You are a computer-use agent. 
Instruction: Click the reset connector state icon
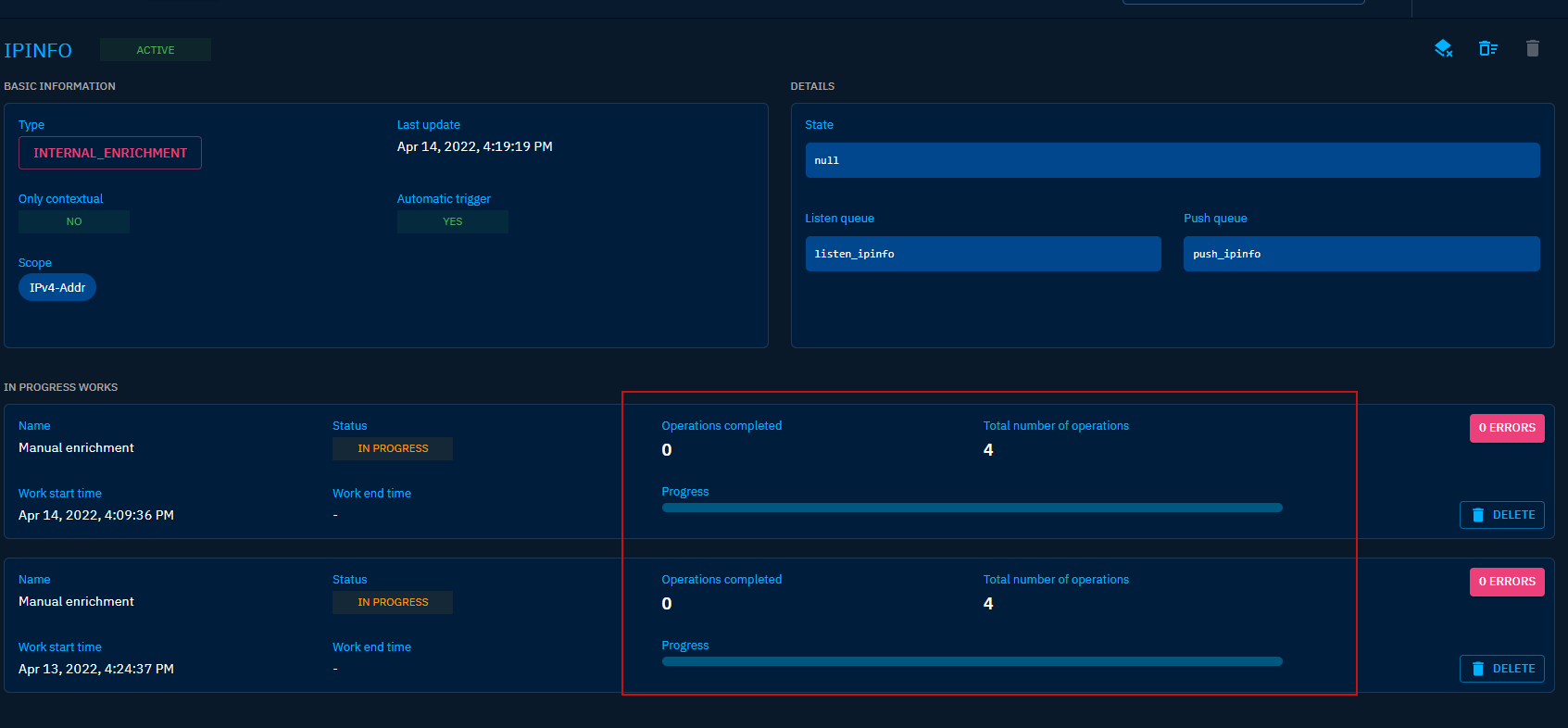(x=1443, y=49)
